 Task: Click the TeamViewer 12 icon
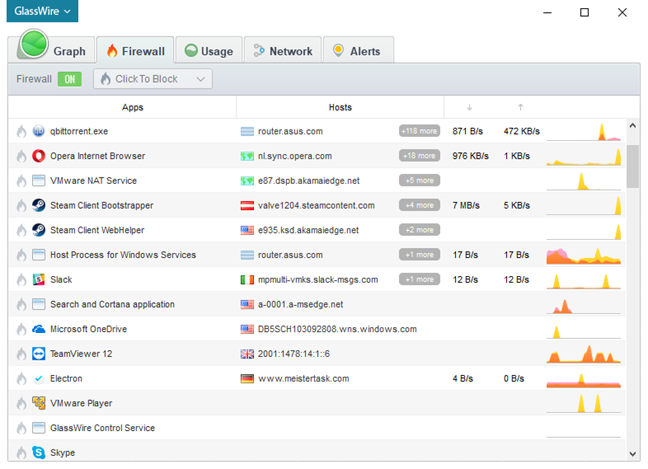[x=38, y=354]
